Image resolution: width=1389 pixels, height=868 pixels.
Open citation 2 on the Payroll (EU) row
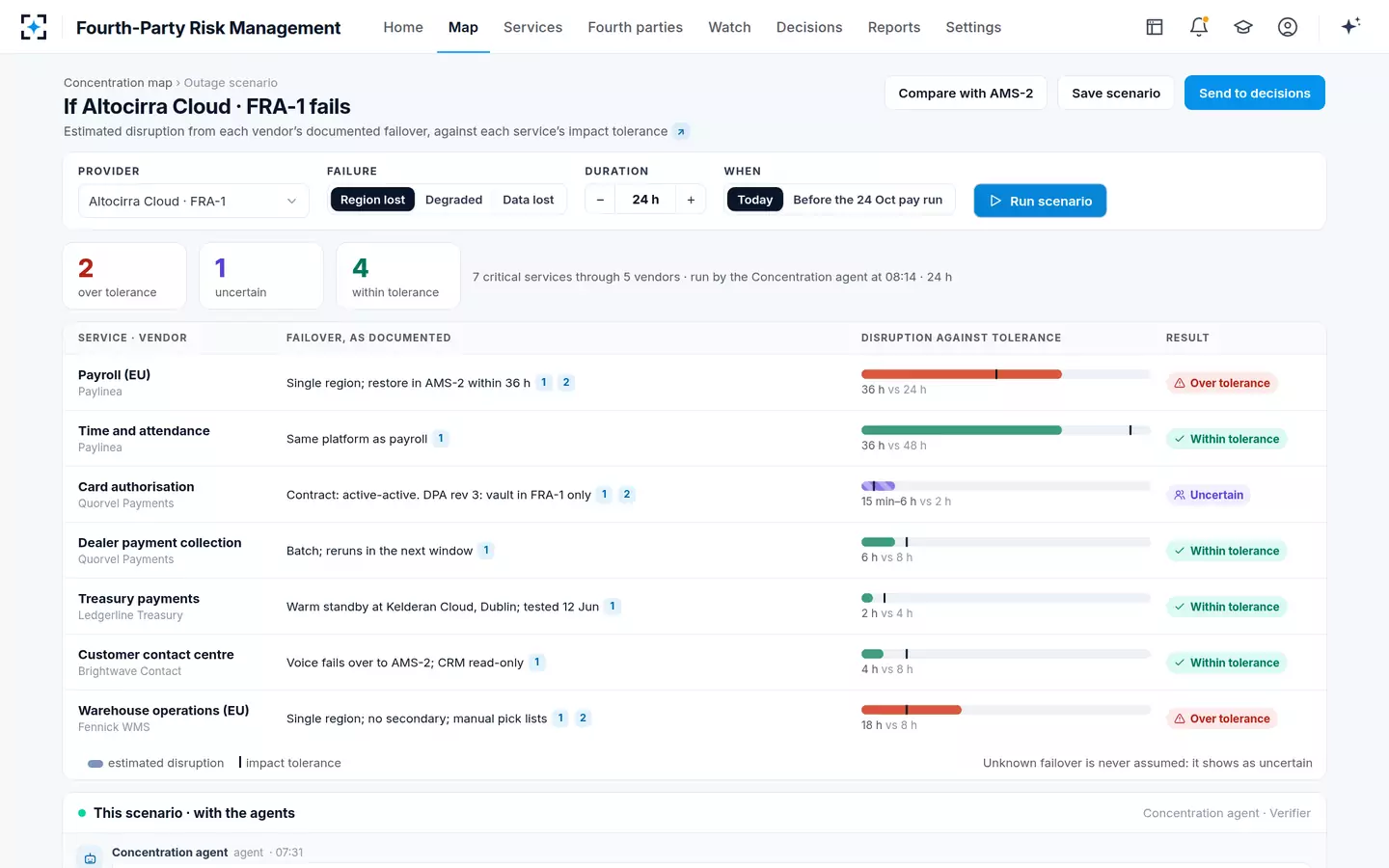[566, 383]
